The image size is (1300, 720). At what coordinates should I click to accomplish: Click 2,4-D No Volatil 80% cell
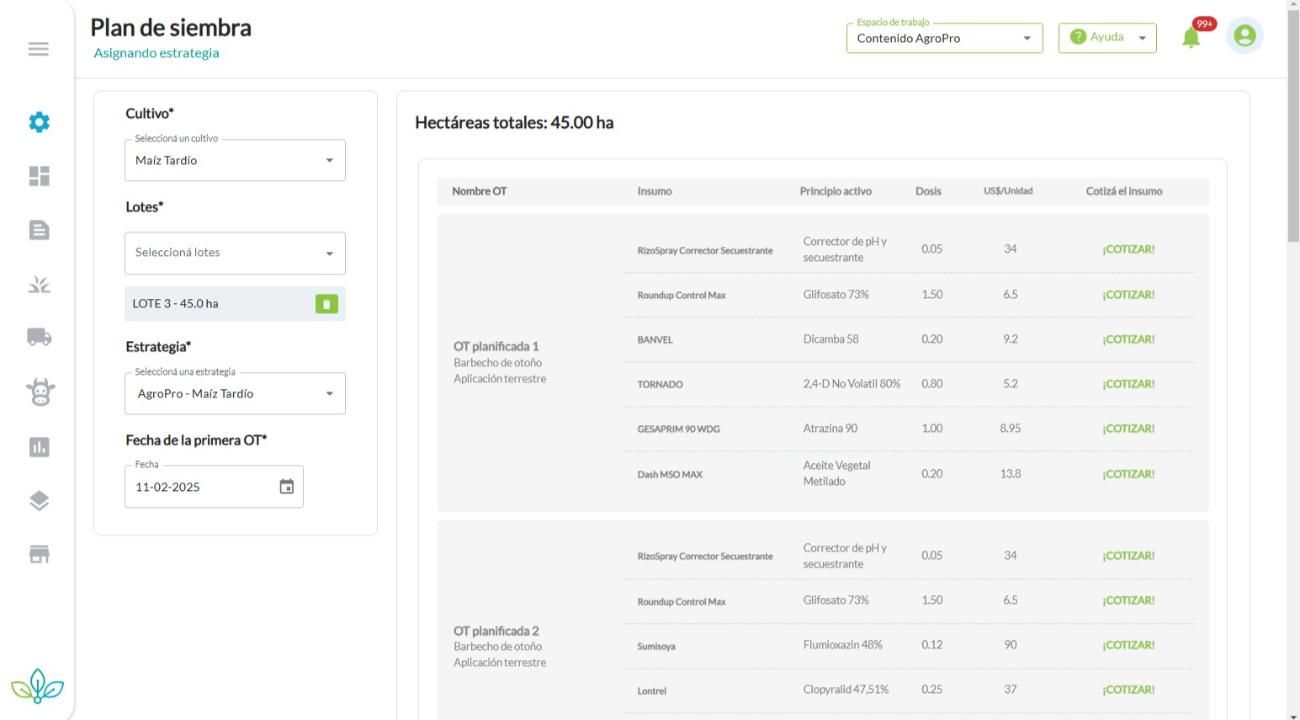[x=851, y=384]
